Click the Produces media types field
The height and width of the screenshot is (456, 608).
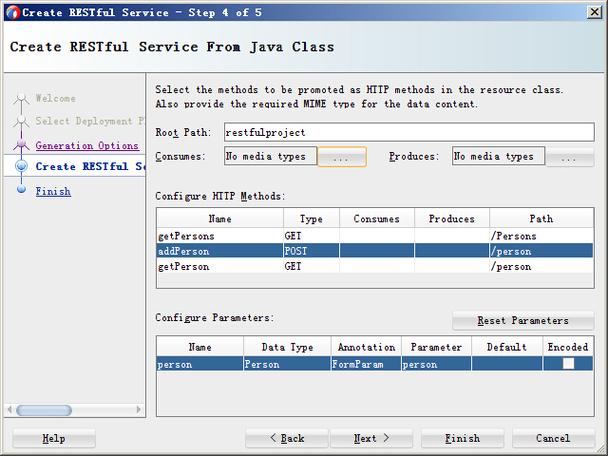(498, 156)
